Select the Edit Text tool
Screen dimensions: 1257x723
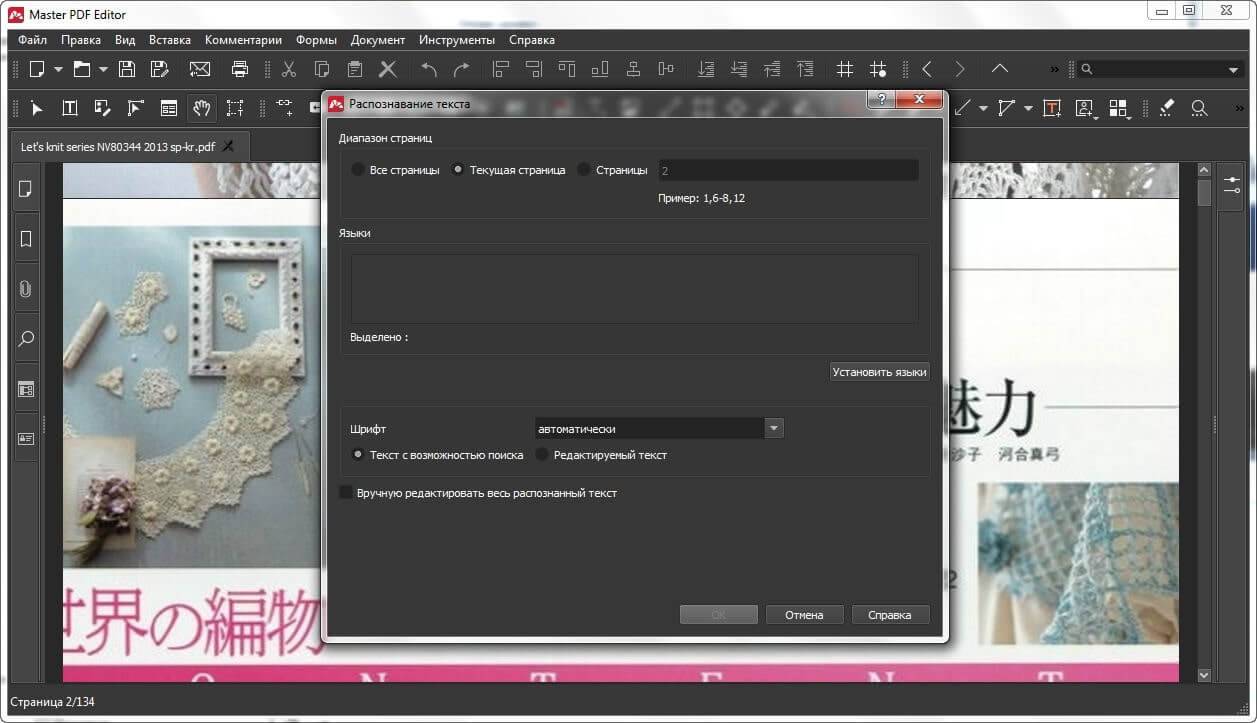70,108
